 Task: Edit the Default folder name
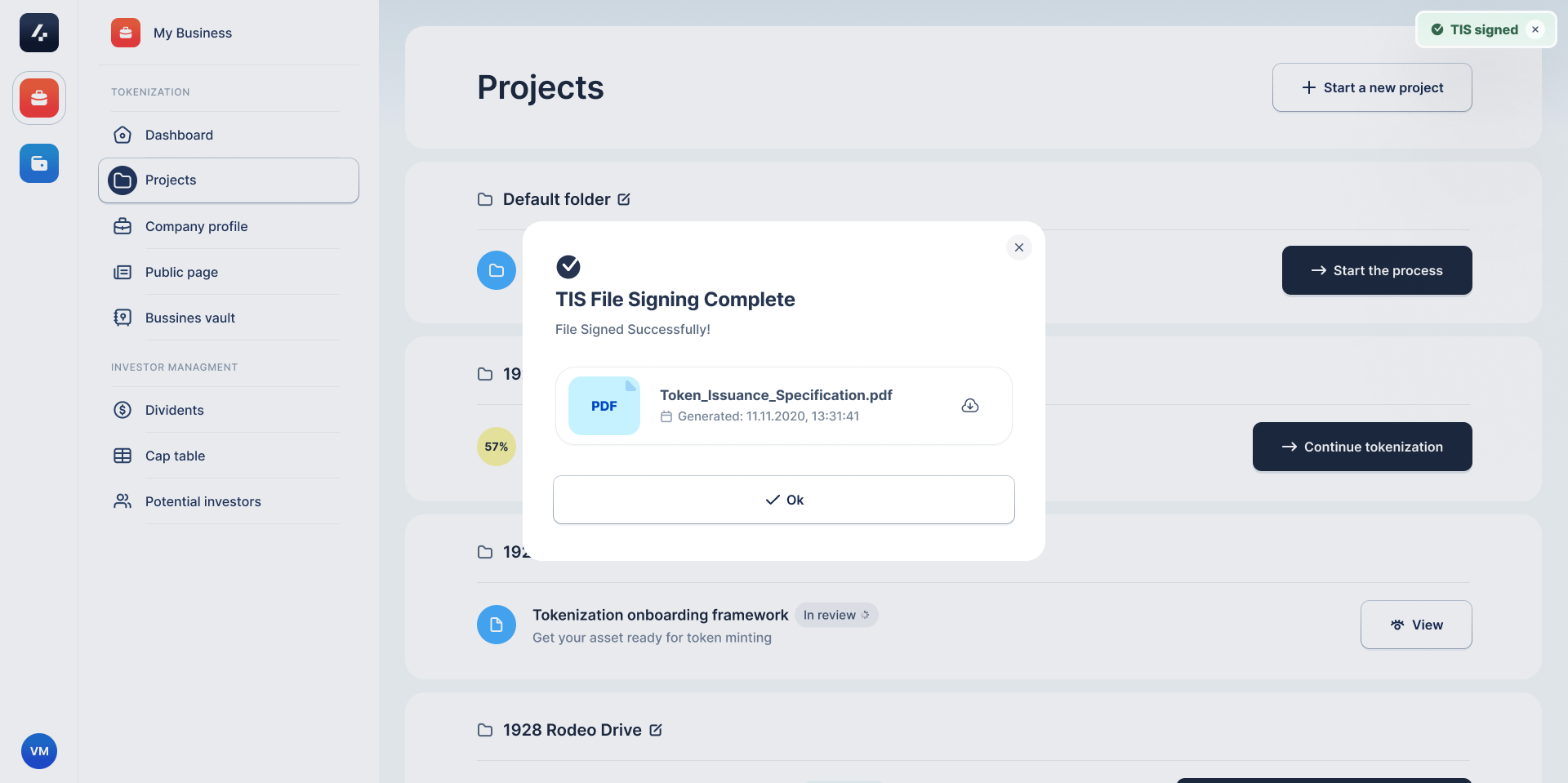pos(624,199)
